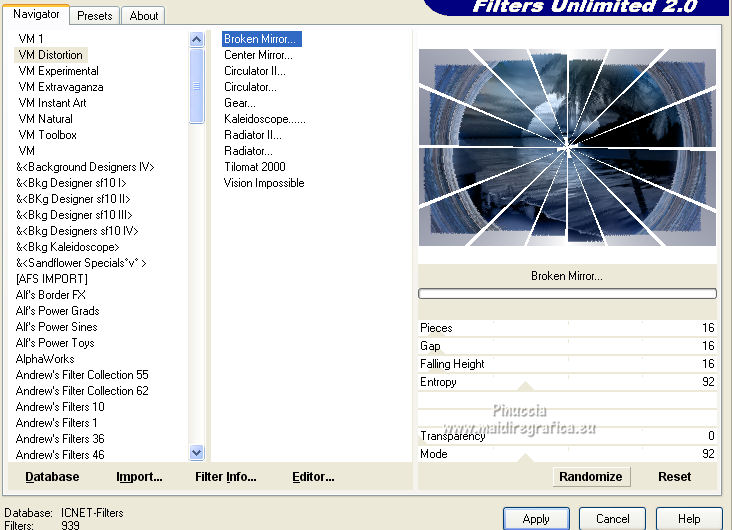The height and width of the screenshot is (530, 732).
Task: Click the Database button
Action: (x=52, y=477)
